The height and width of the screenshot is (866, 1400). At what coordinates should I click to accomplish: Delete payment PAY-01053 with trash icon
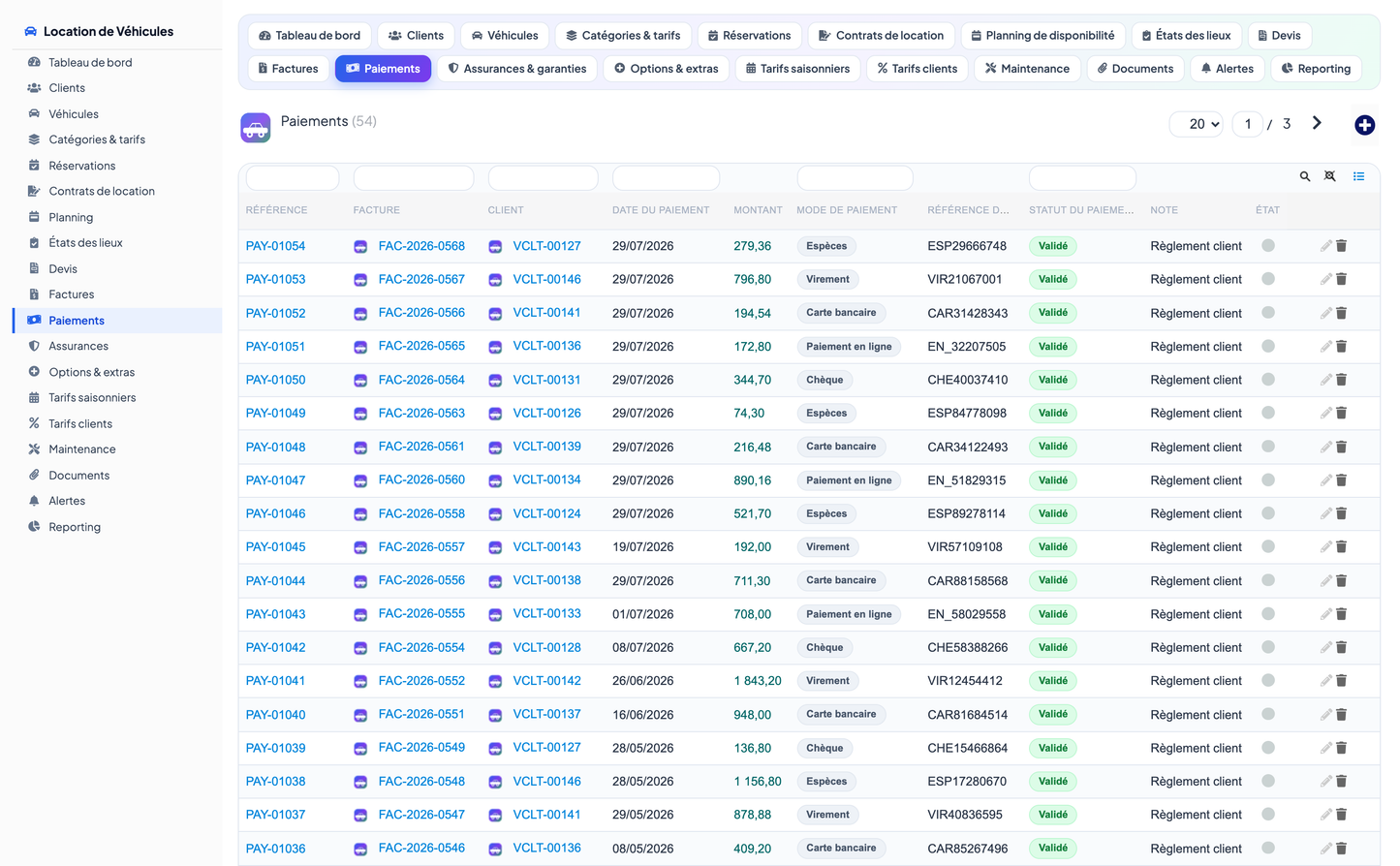tap(1342, 279)
